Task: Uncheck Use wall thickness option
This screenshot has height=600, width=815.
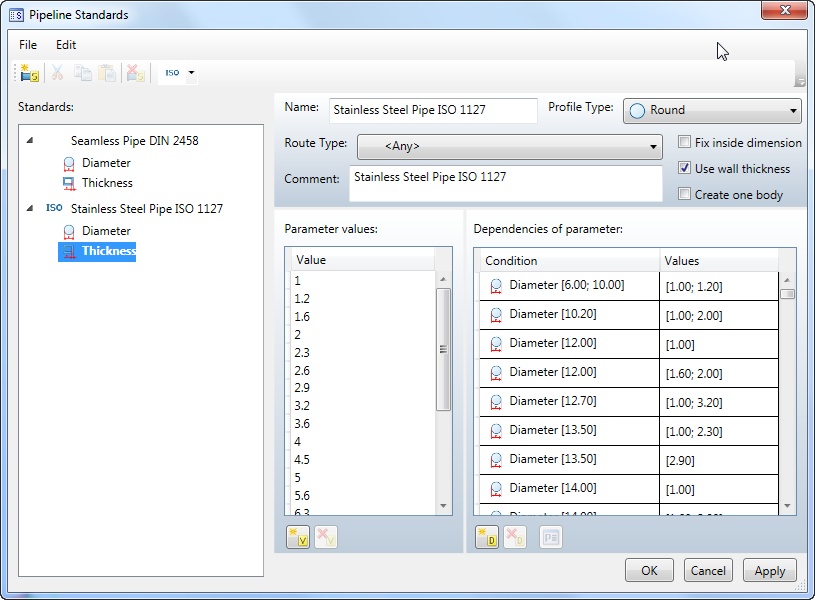Action: tap(685, 169)
